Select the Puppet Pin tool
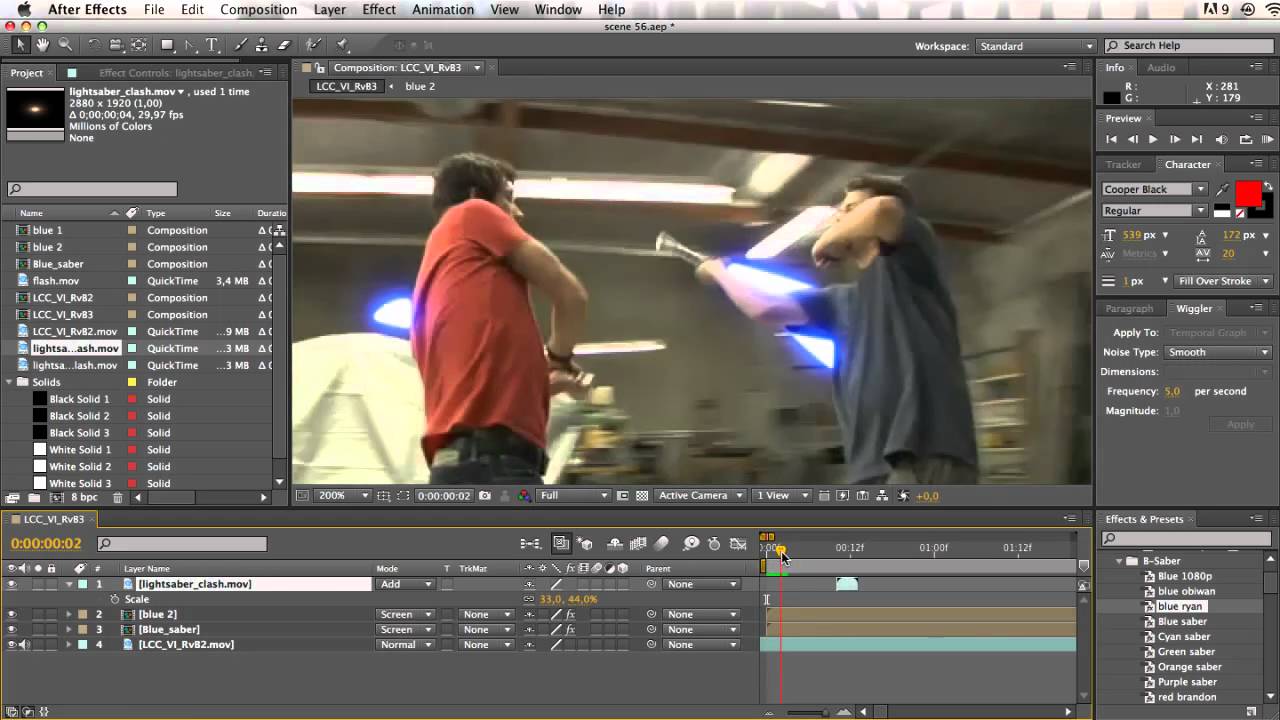 (x=342, y=45)
